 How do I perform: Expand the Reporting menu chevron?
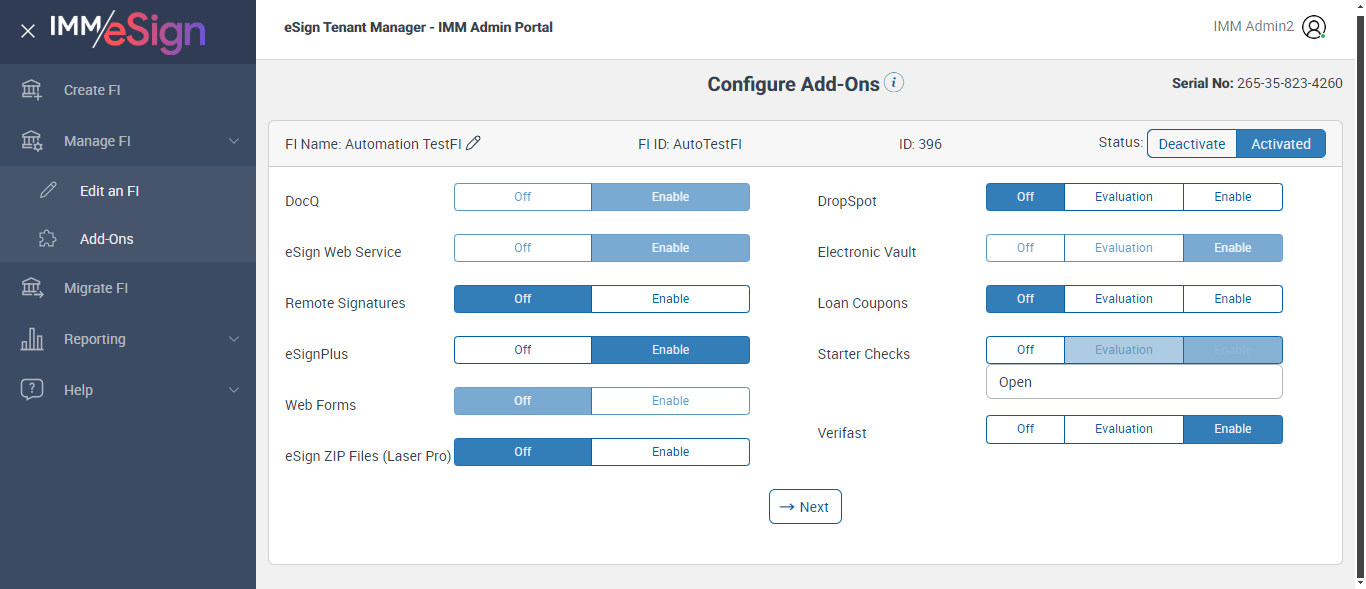pyautogui.click(x=234, y=339)
